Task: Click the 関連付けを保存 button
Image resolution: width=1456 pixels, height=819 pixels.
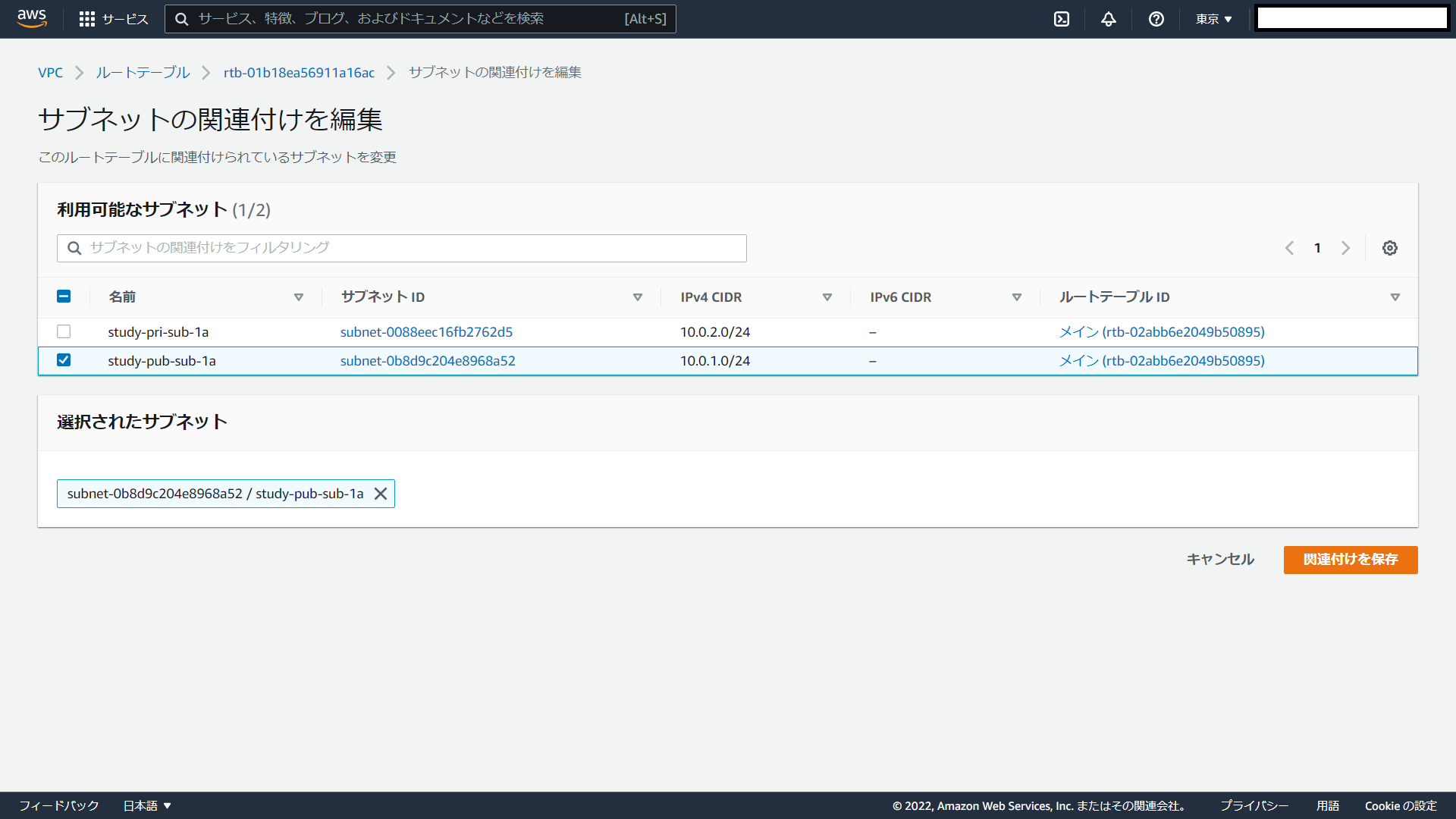Action: coord(1350,560)
